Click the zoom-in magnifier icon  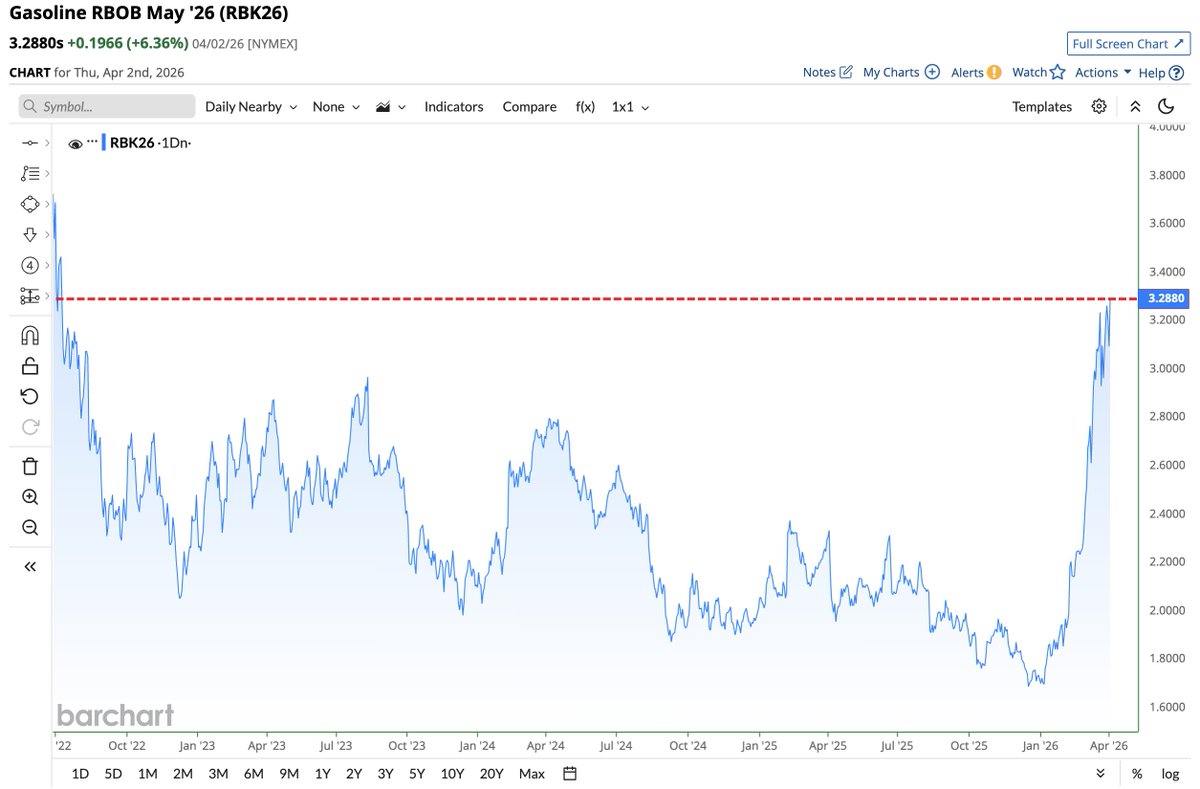tap(30, 496)
